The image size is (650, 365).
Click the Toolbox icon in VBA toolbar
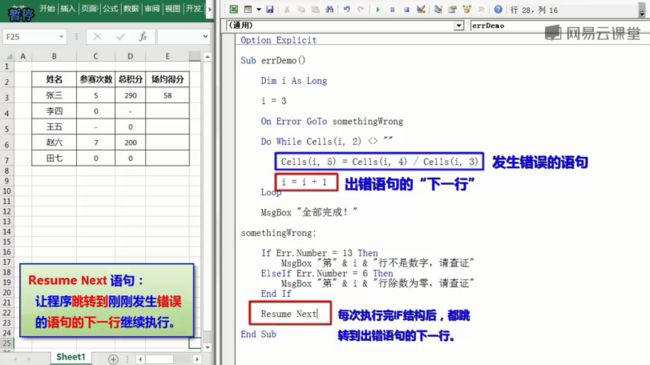481,9
